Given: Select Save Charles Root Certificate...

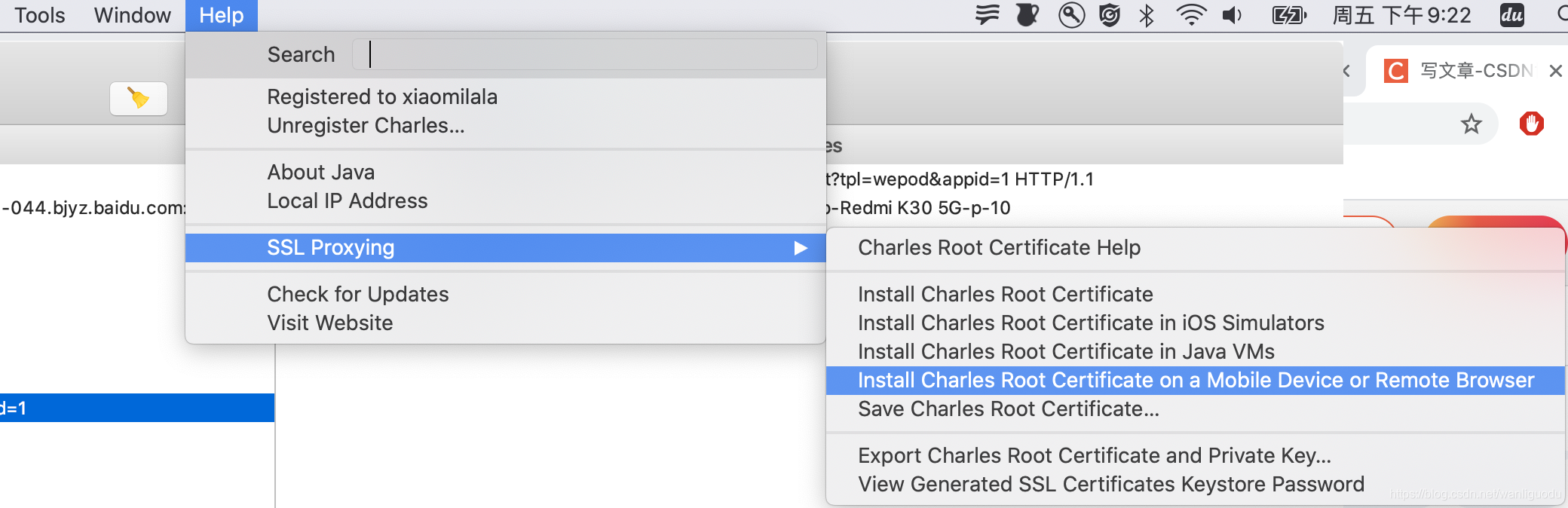Looking at the screenshot, I should tap(1196, 409).
